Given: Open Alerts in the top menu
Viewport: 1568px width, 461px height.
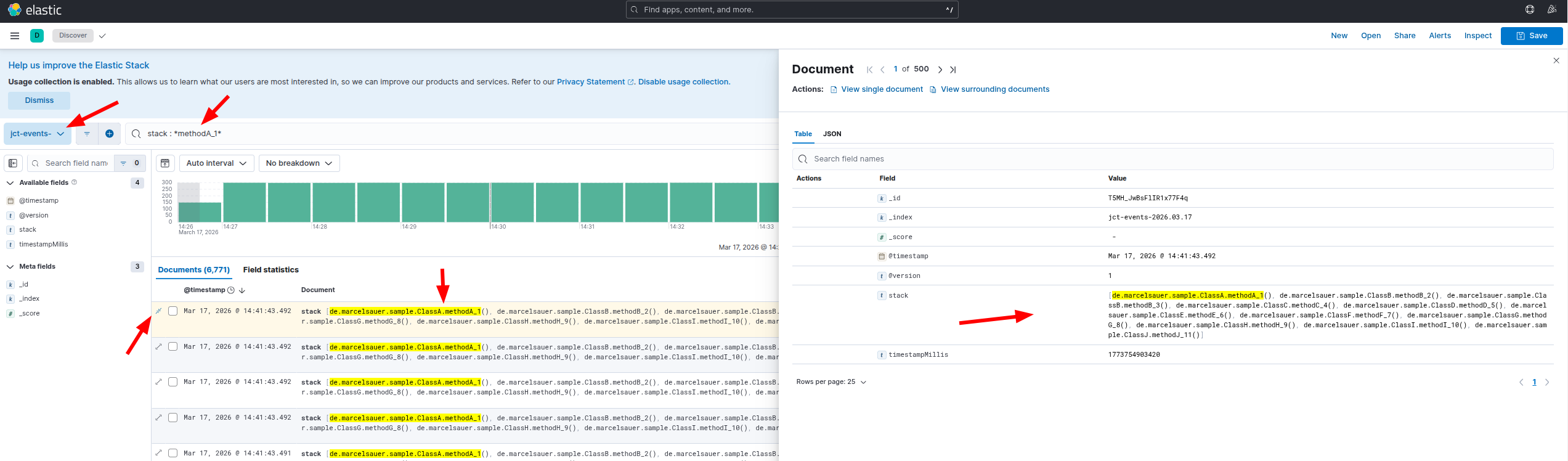Looking at the screenshot, I should pos(1440,36).
